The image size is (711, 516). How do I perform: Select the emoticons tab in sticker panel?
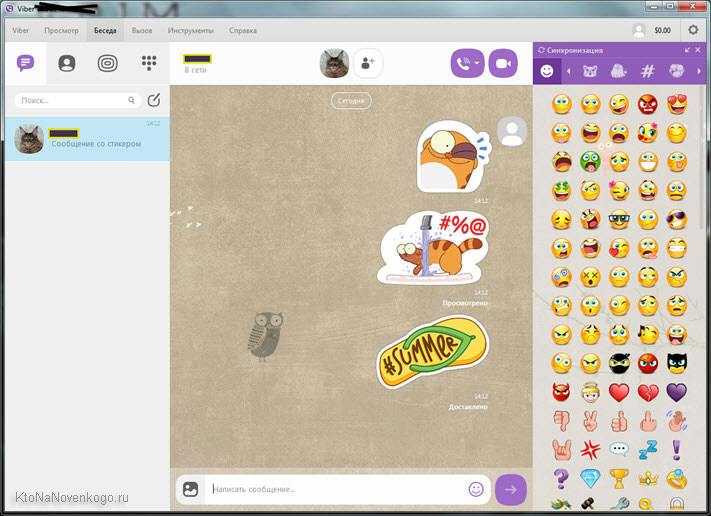pyautogui.click(x=547, y=71)
